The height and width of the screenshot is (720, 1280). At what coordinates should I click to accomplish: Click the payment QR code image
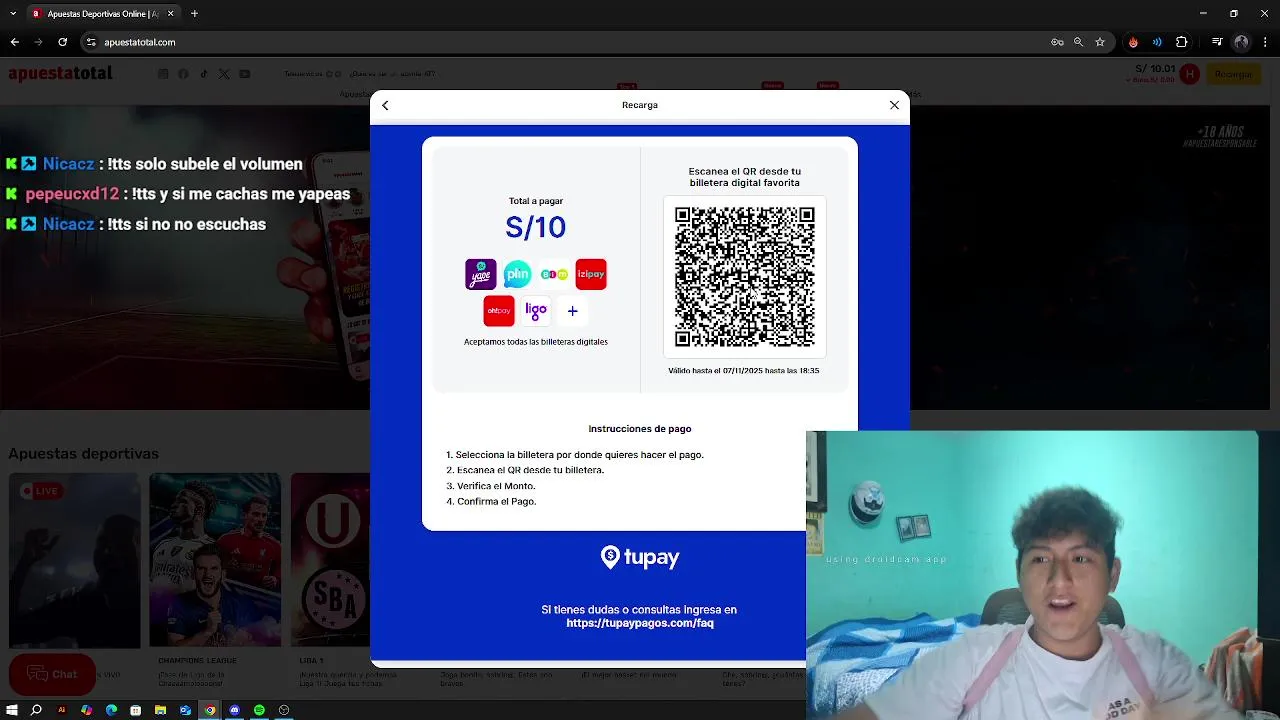pyautogui.click(x=745, y=277)
